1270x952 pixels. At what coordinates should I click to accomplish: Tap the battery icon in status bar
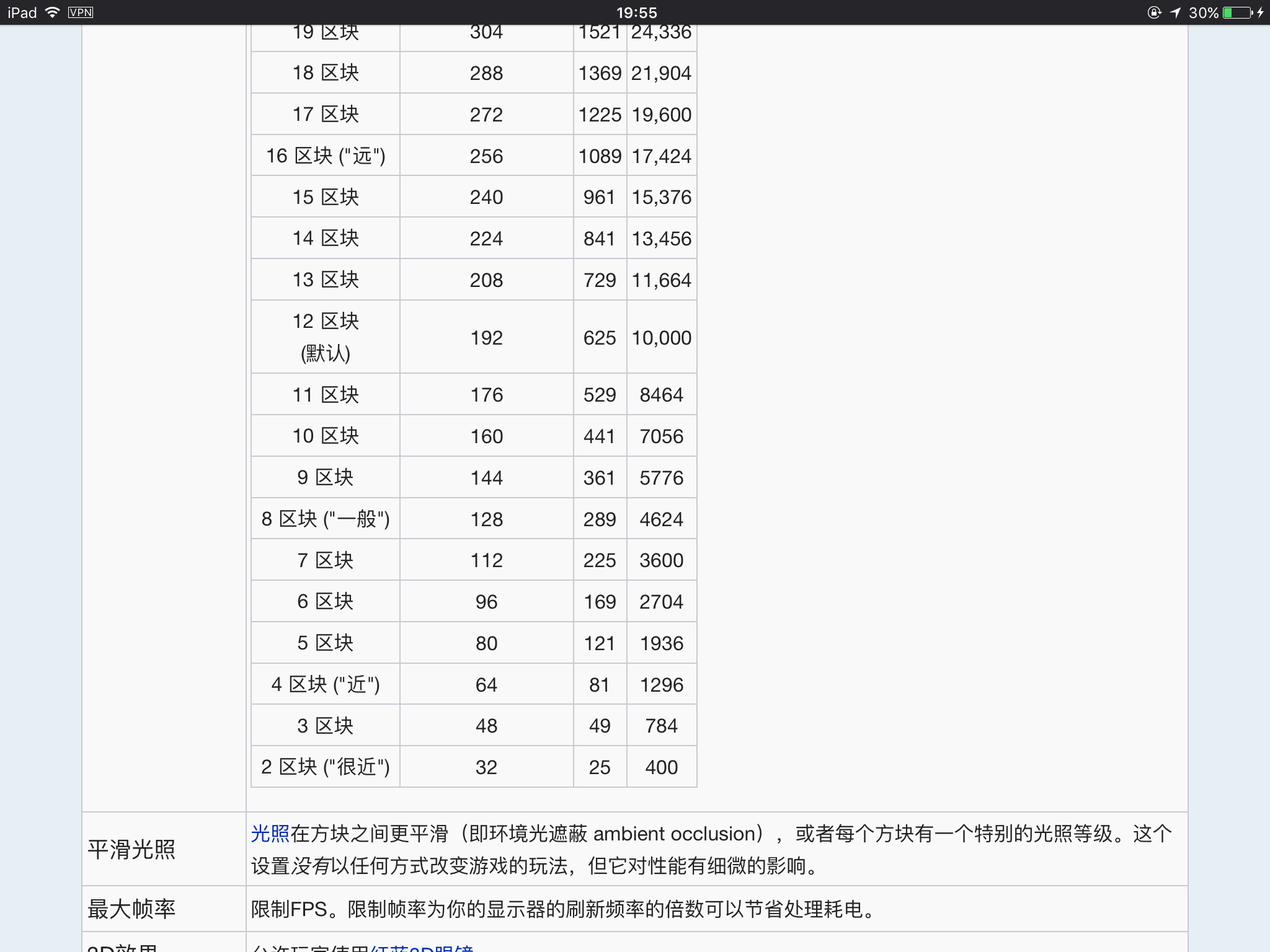coord(1237,12)
